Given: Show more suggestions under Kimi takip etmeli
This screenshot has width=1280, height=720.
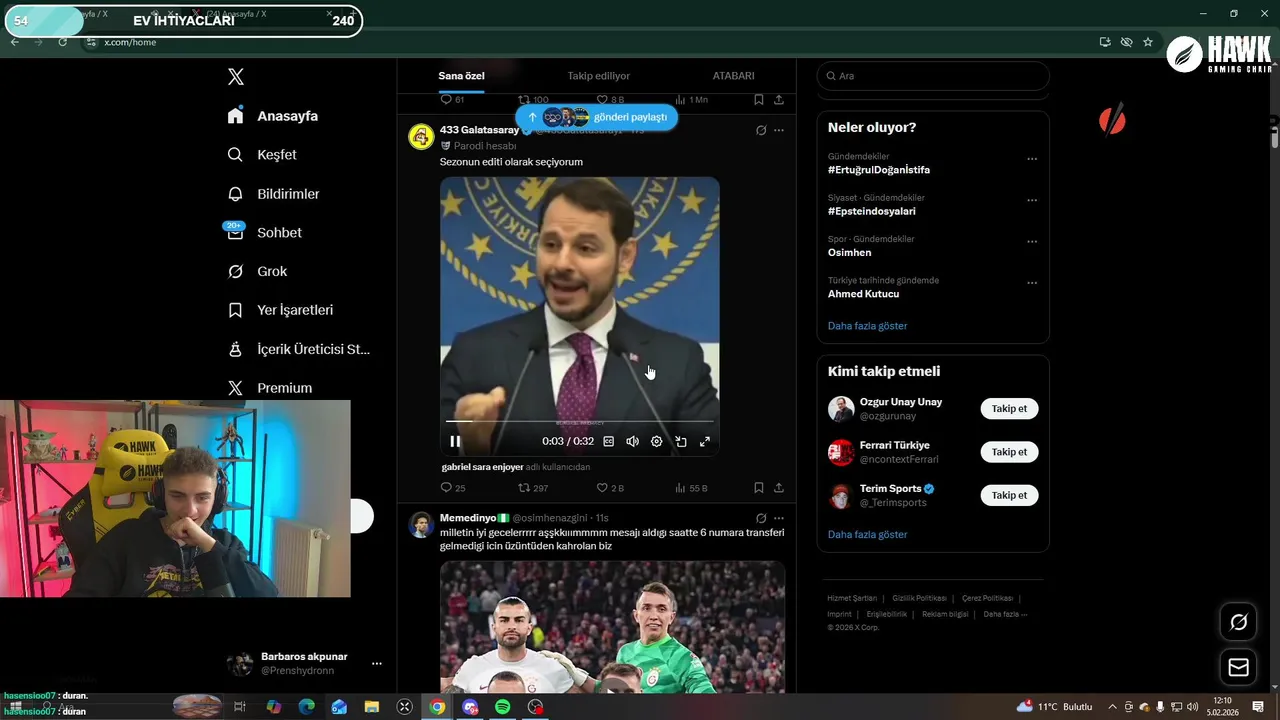Looking at the screenshot, I should [867, 535].
